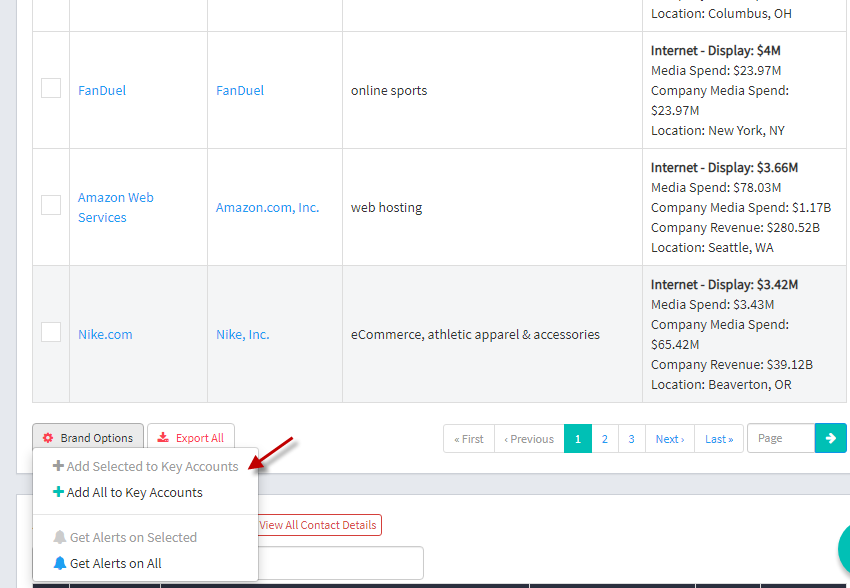Open the FanDuel company link
Image resolution: width=850 pixels, height=588 pixels.
tap(240, 91)
